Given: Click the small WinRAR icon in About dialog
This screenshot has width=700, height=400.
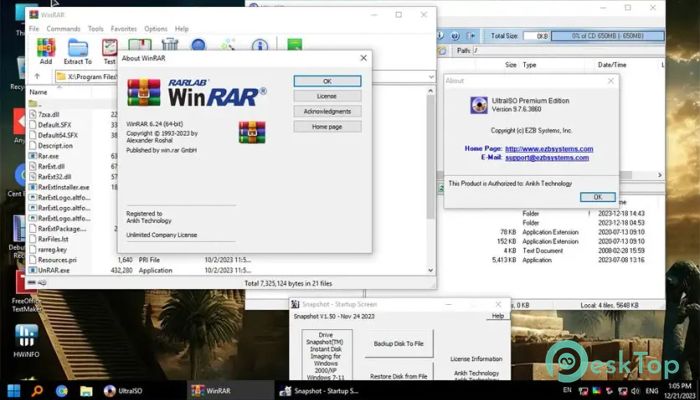Looking at the screenshot, I should pyautogui.click(x=252, y=132).
